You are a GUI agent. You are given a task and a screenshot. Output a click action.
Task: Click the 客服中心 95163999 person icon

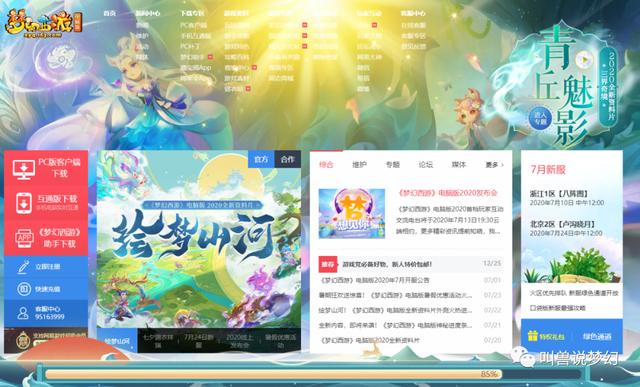[x=23, y=313]
